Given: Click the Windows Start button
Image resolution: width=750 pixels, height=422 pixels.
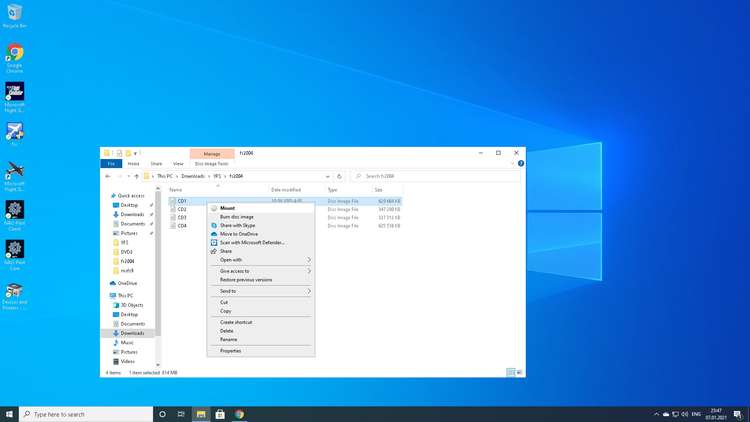Looking at the screenshot, I should tap(9, 414).
